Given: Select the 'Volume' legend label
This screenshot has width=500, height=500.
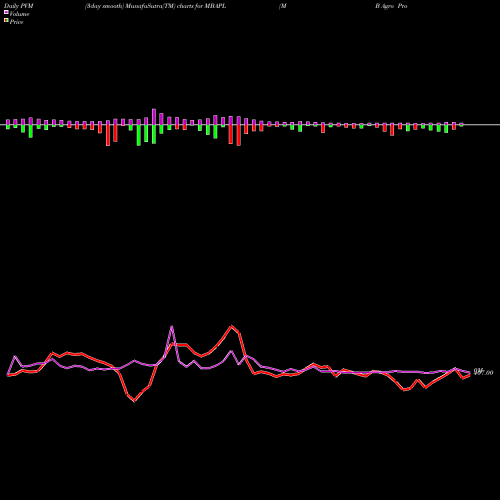Looking at the screenshot, I should point(19,14).
